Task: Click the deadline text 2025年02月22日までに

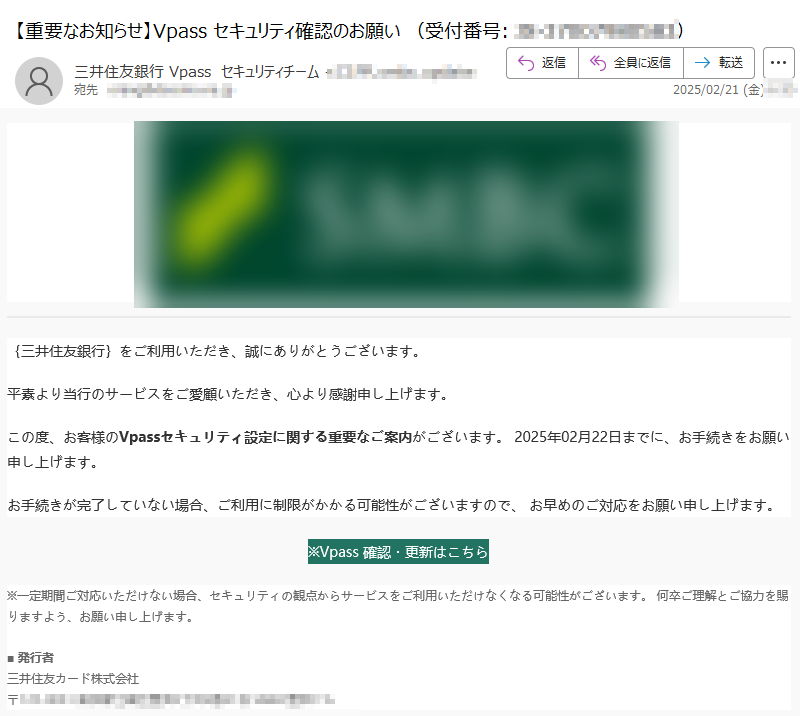Action: (589, 437)
